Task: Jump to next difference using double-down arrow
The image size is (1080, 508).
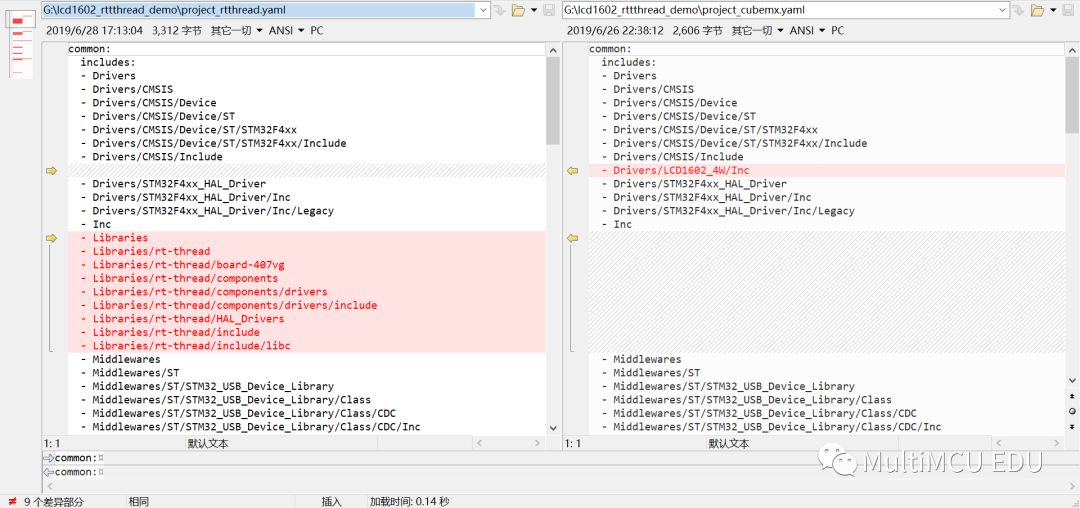Action: coord(1072,425)
